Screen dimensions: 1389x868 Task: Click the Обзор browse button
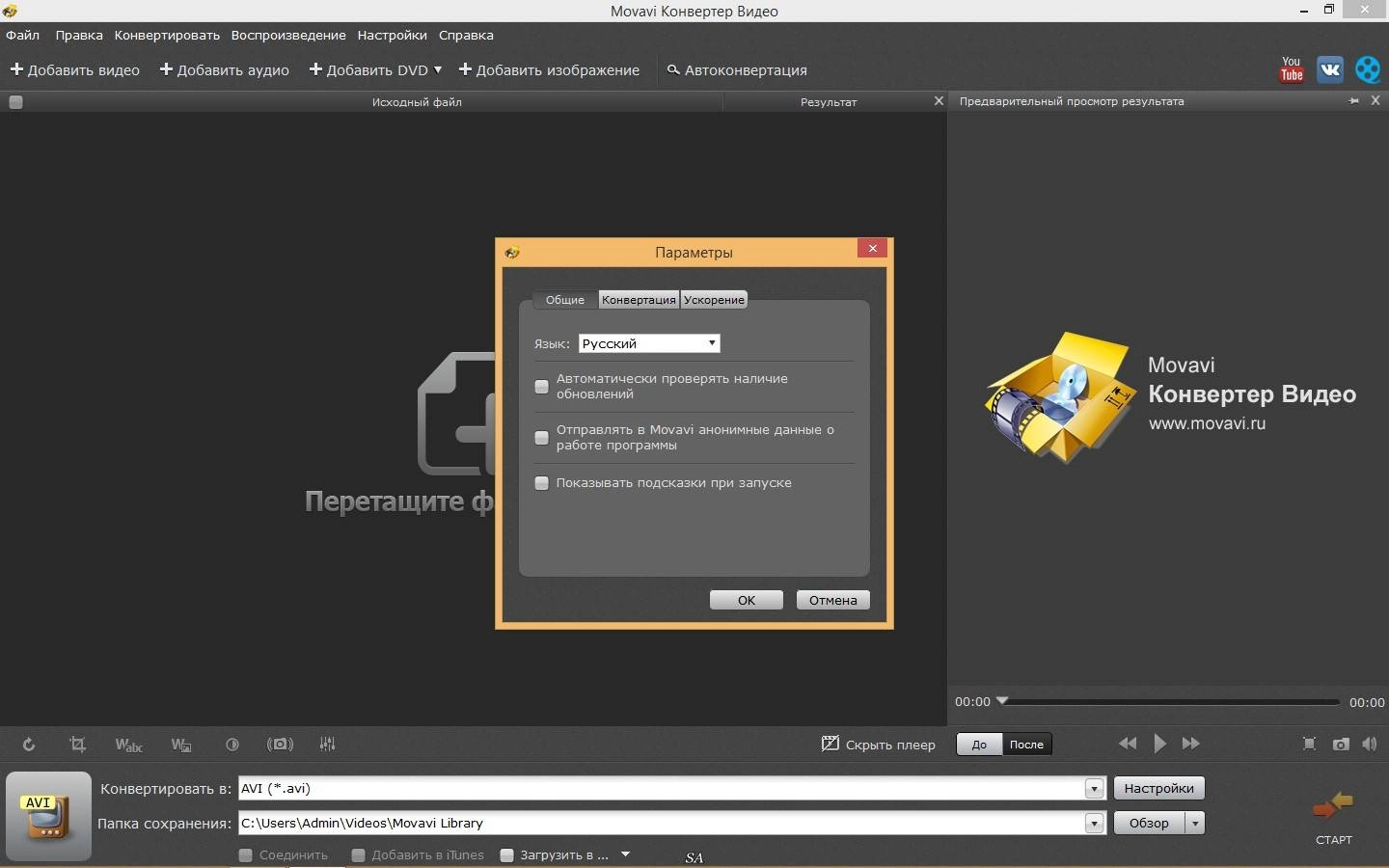tap(1150, 824)
